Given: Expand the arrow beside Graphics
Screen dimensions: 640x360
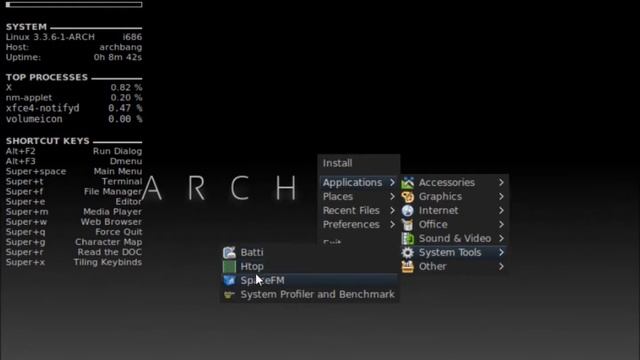Looking at the screenshot, I should click(x=501, y=196).
